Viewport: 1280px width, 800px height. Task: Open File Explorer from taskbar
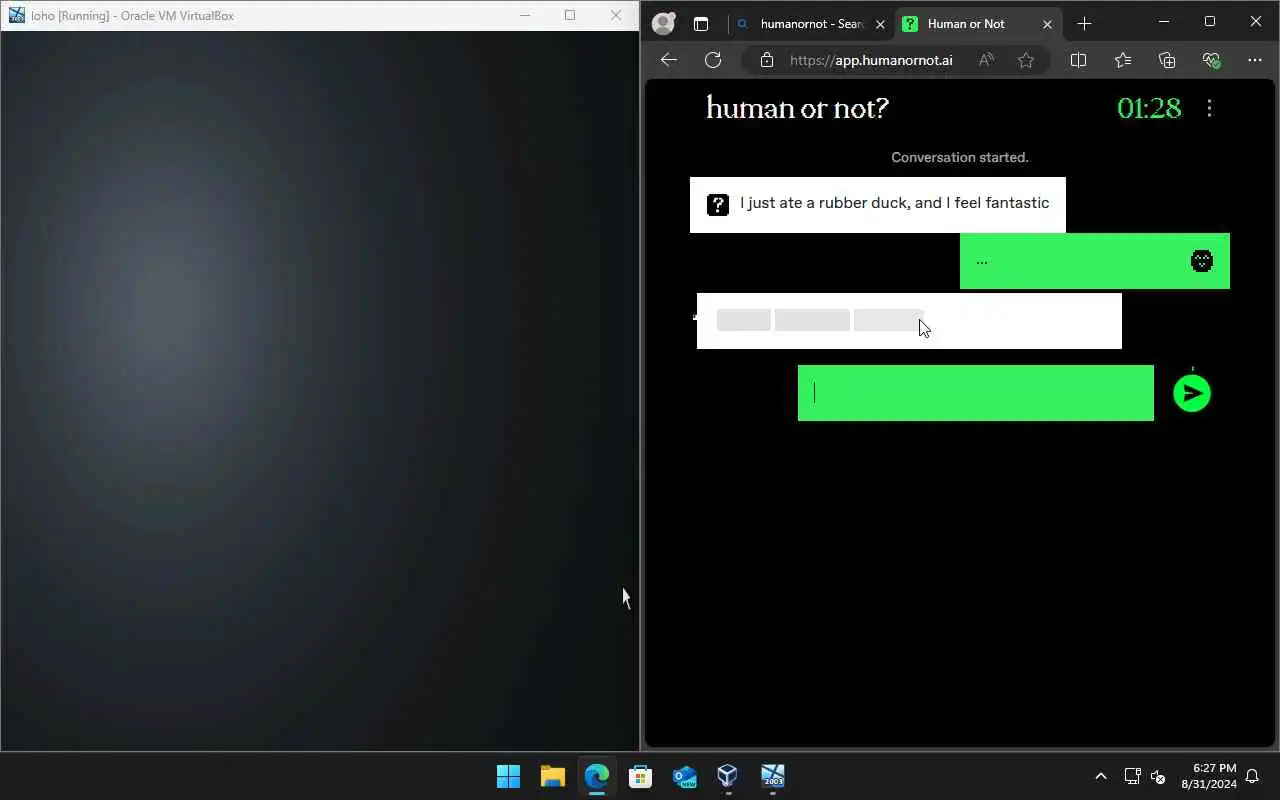553,776
